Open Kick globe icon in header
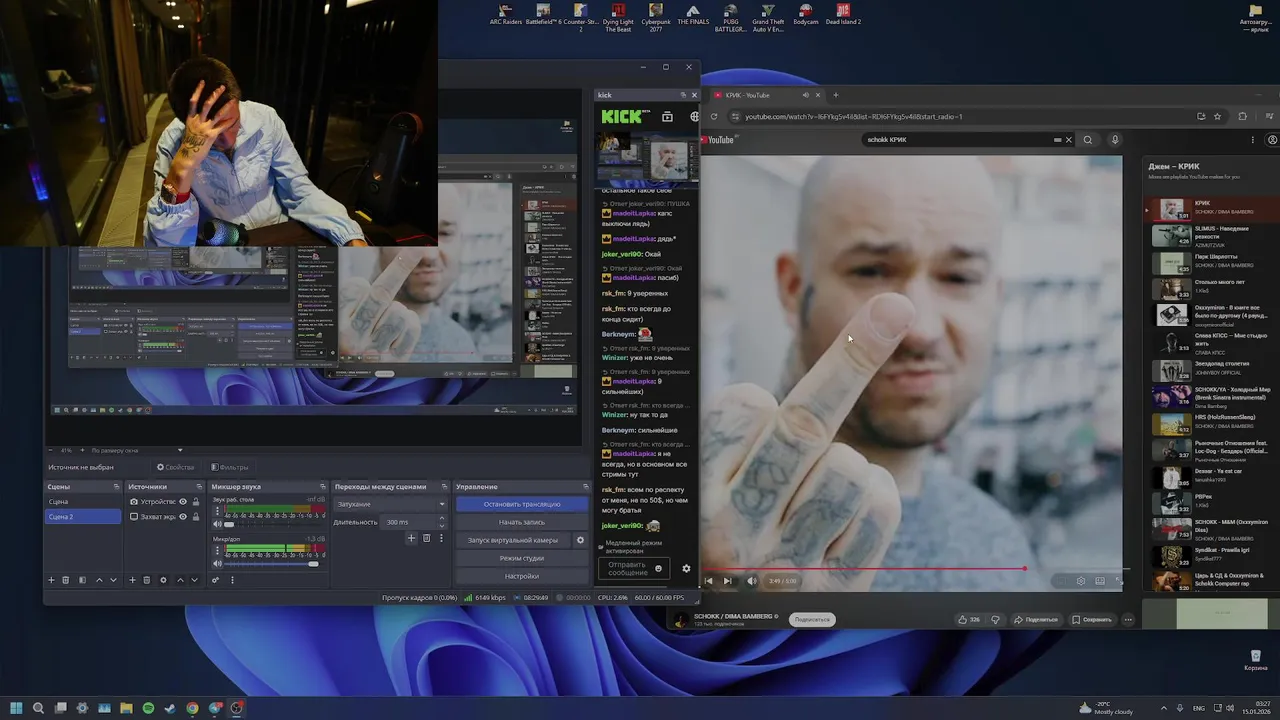This screenshot has width=1280, height=720. click(694, 117)
